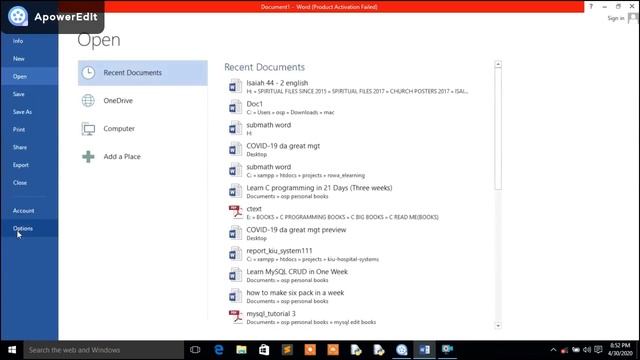Focus the Search the web and Windows box

(x=104, y=350)
